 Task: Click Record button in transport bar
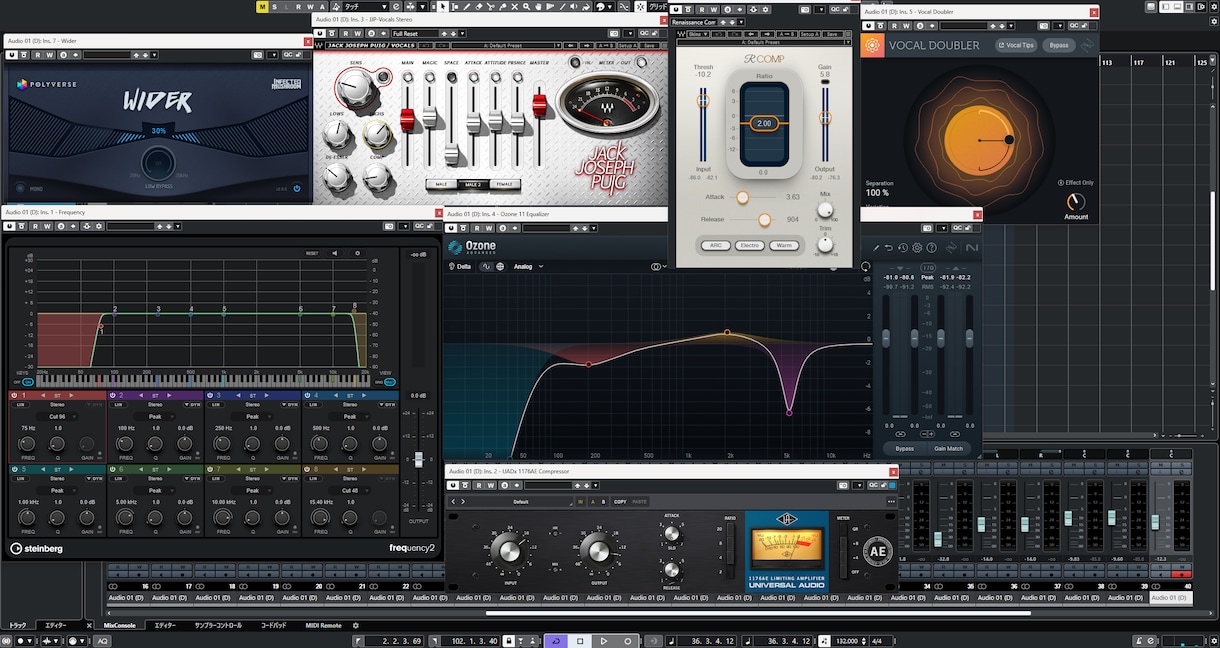pos(628,641)
